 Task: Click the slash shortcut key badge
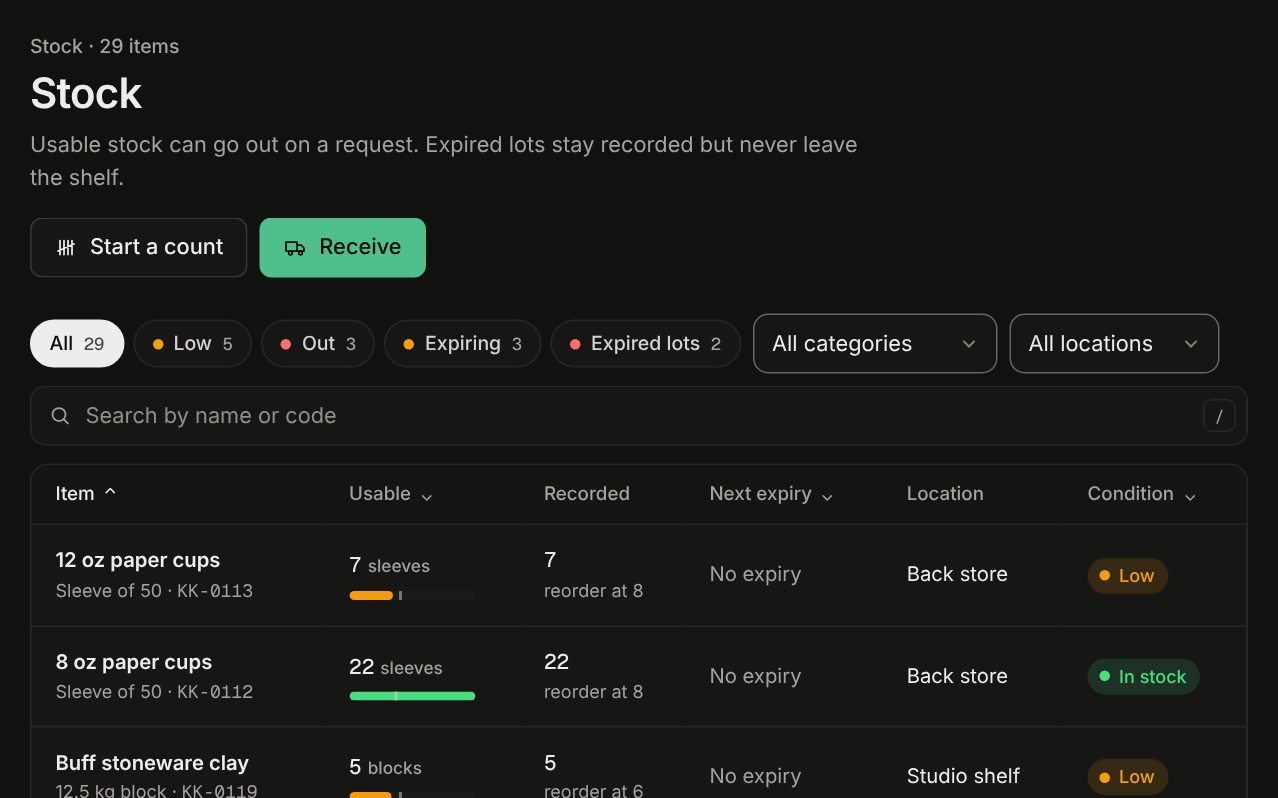tap(1219, 416)
